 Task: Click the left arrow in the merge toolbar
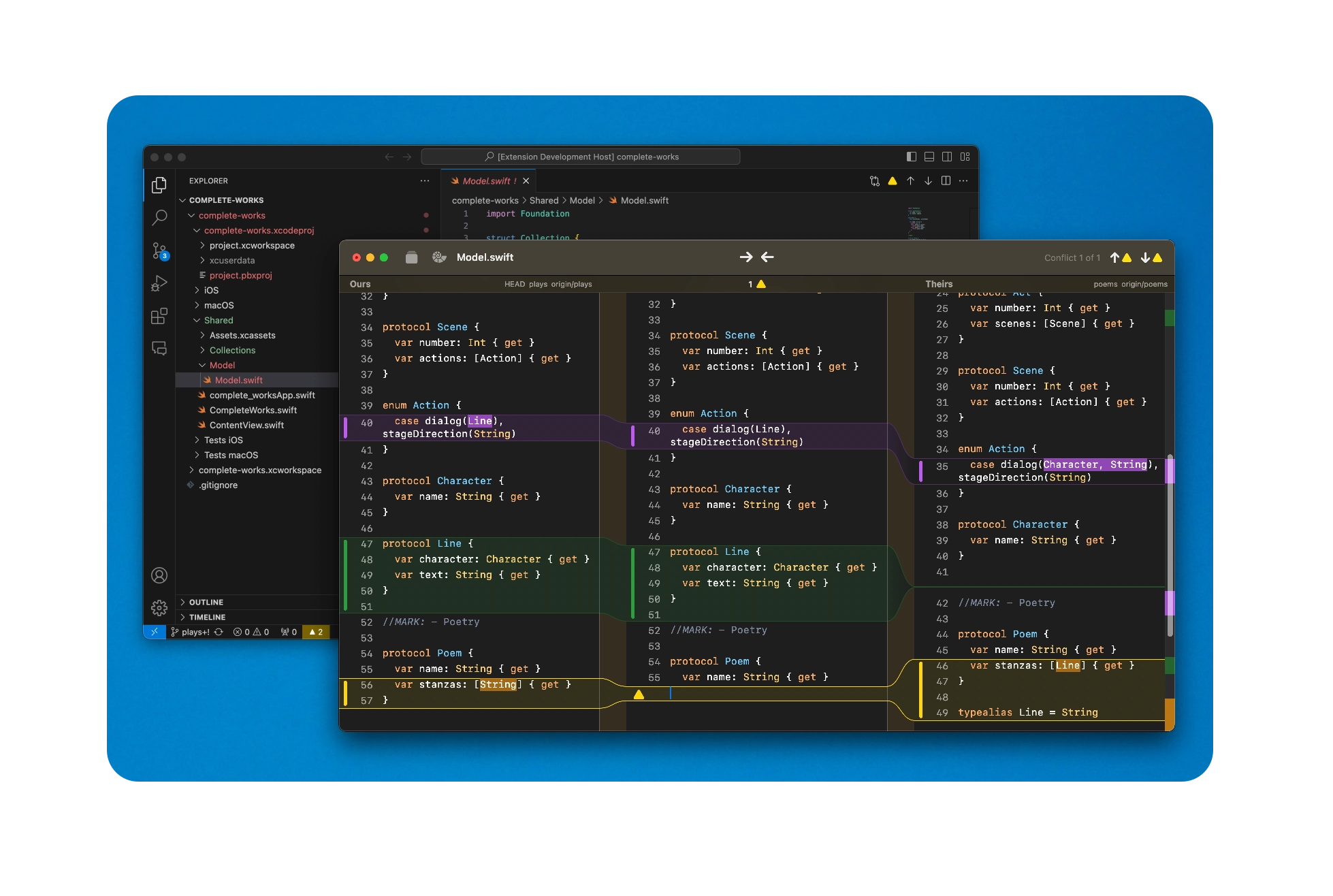767,257
